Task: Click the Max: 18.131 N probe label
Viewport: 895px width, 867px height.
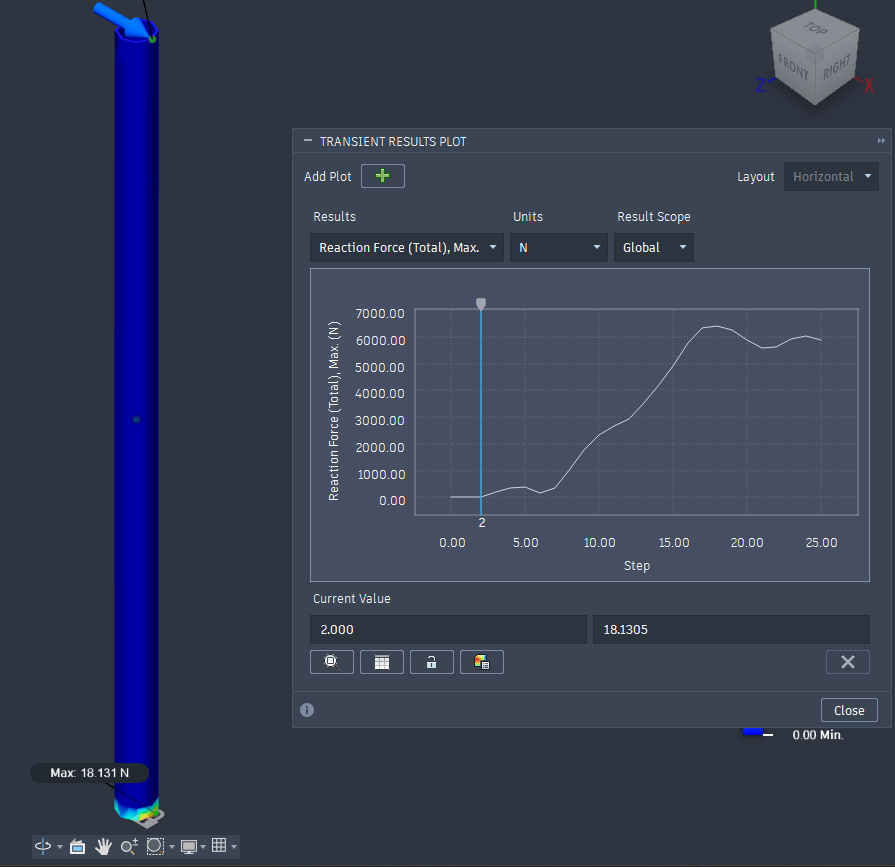Action: (90, 773)
